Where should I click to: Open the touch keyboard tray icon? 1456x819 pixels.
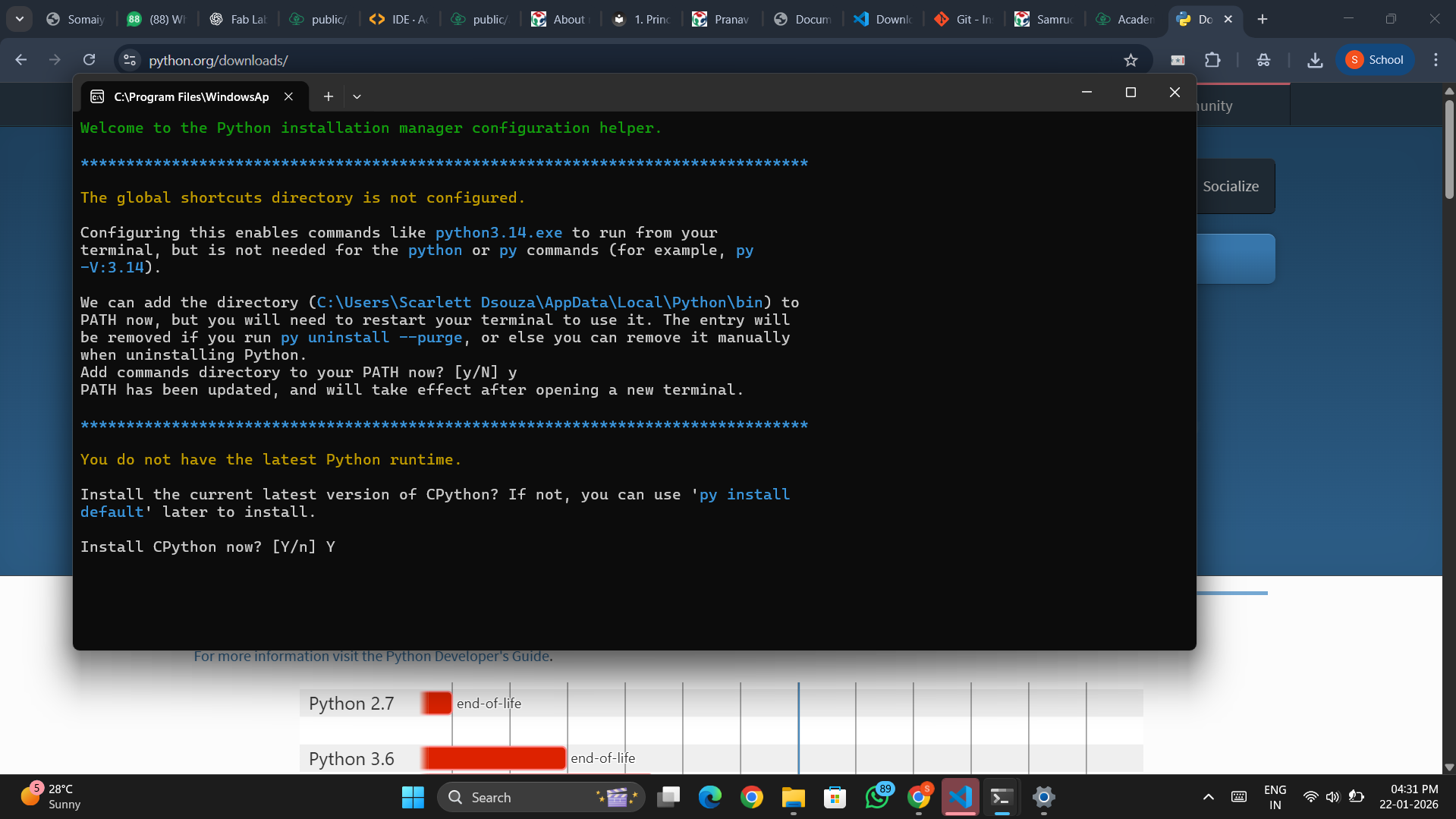pyautogui.click(x=1239, y=797)
